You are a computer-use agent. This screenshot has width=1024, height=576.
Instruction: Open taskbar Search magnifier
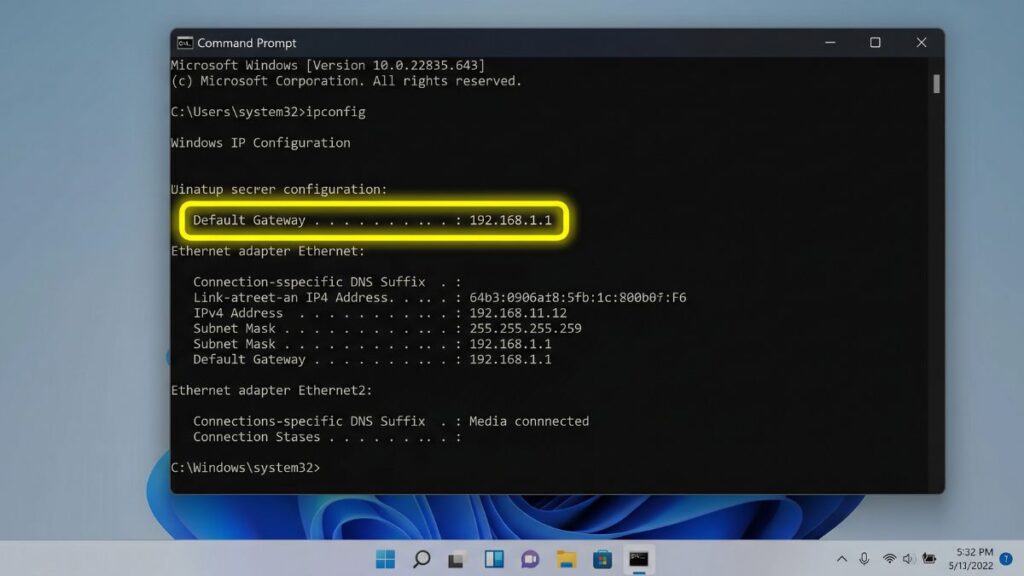click(x=422, y=559)
